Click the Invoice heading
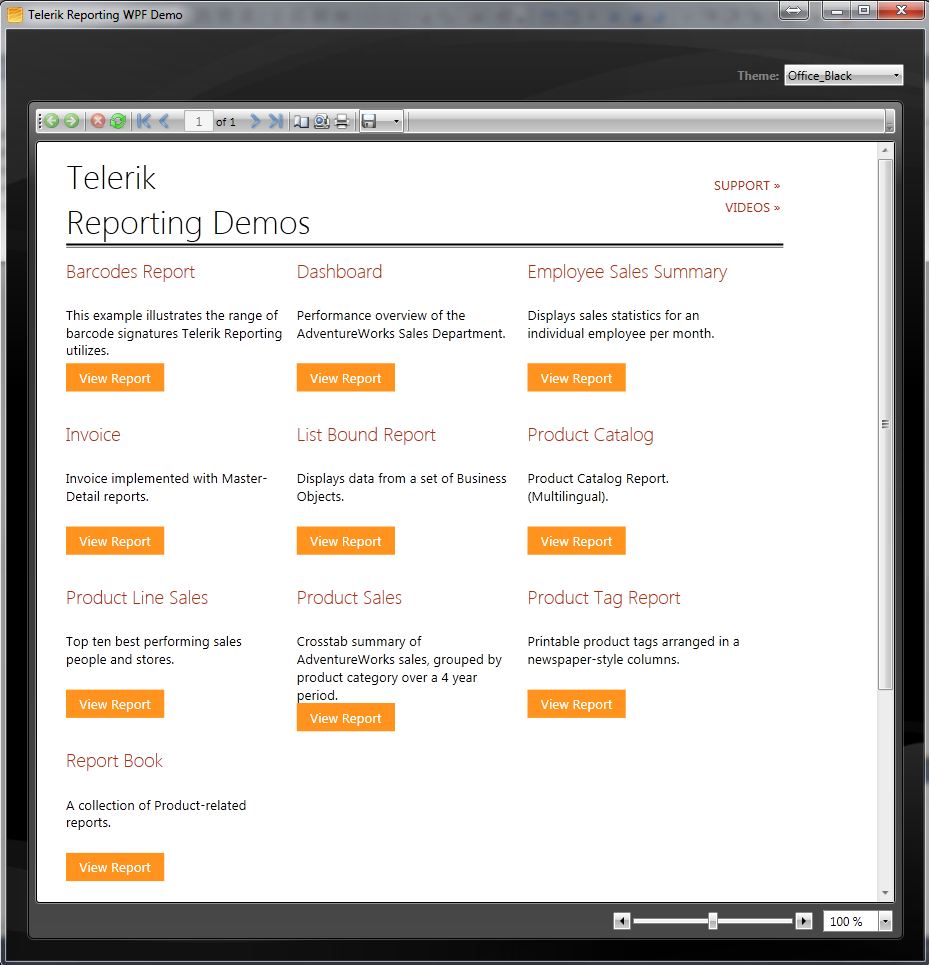The width and height of the screenshot is (929, 965). (93, 434)
